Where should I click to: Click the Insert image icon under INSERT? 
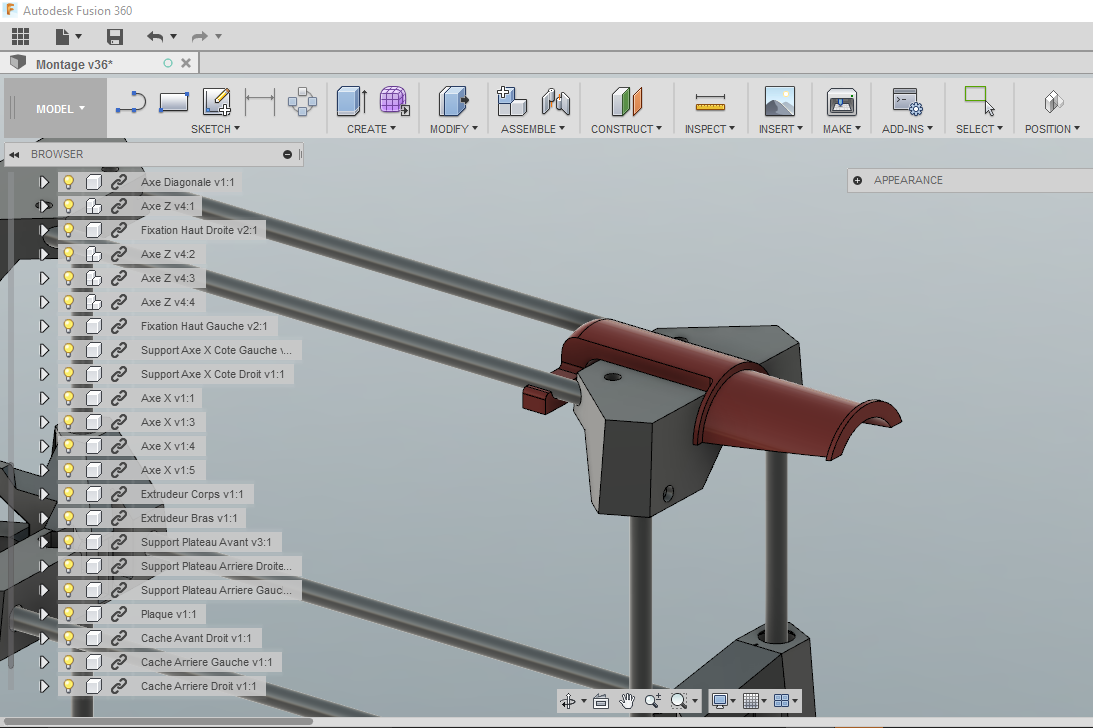[x=779, y=102]
